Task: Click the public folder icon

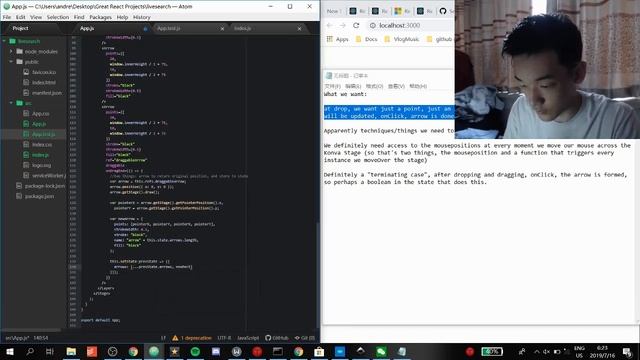Action: 19,62
